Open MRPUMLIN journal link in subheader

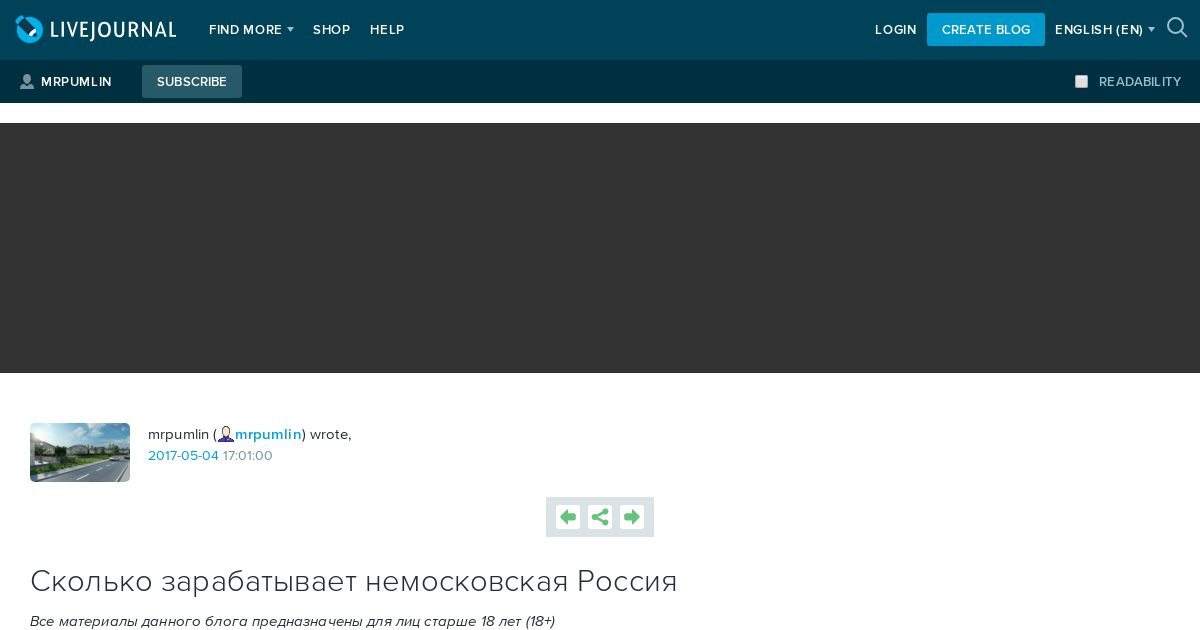pyautogui.click(x=76, y=82)
